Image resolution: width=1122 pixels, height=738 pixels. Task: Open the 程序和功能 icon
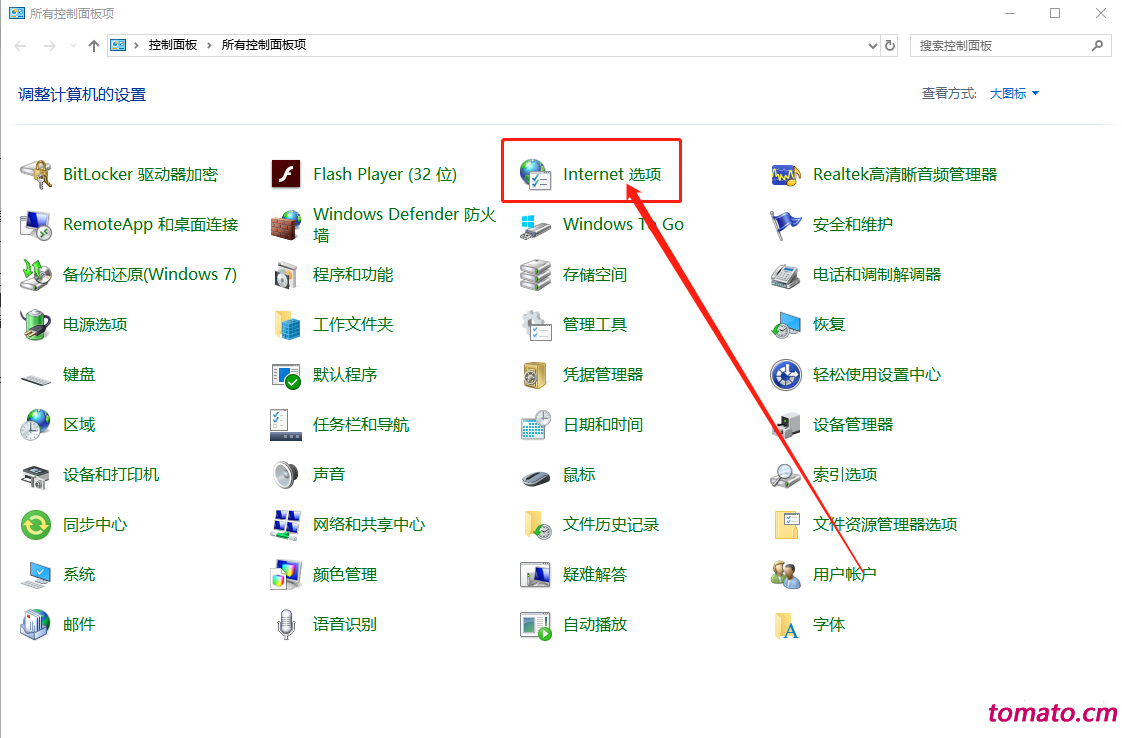click(x=286, y=275)
